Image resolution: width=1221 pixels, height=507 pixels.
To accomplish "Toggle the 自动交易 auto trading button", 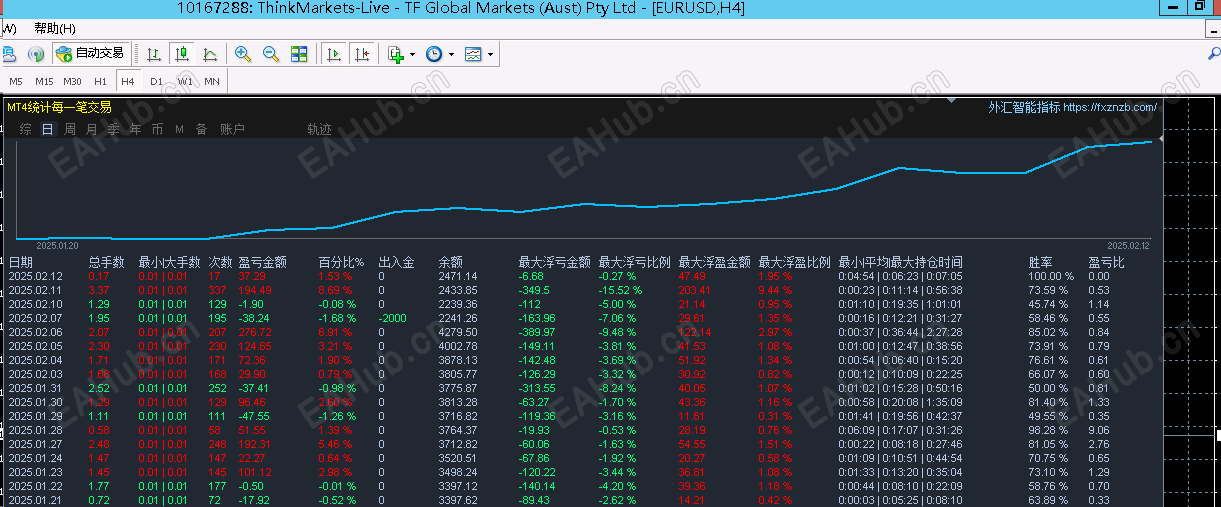I will point(91,53).
